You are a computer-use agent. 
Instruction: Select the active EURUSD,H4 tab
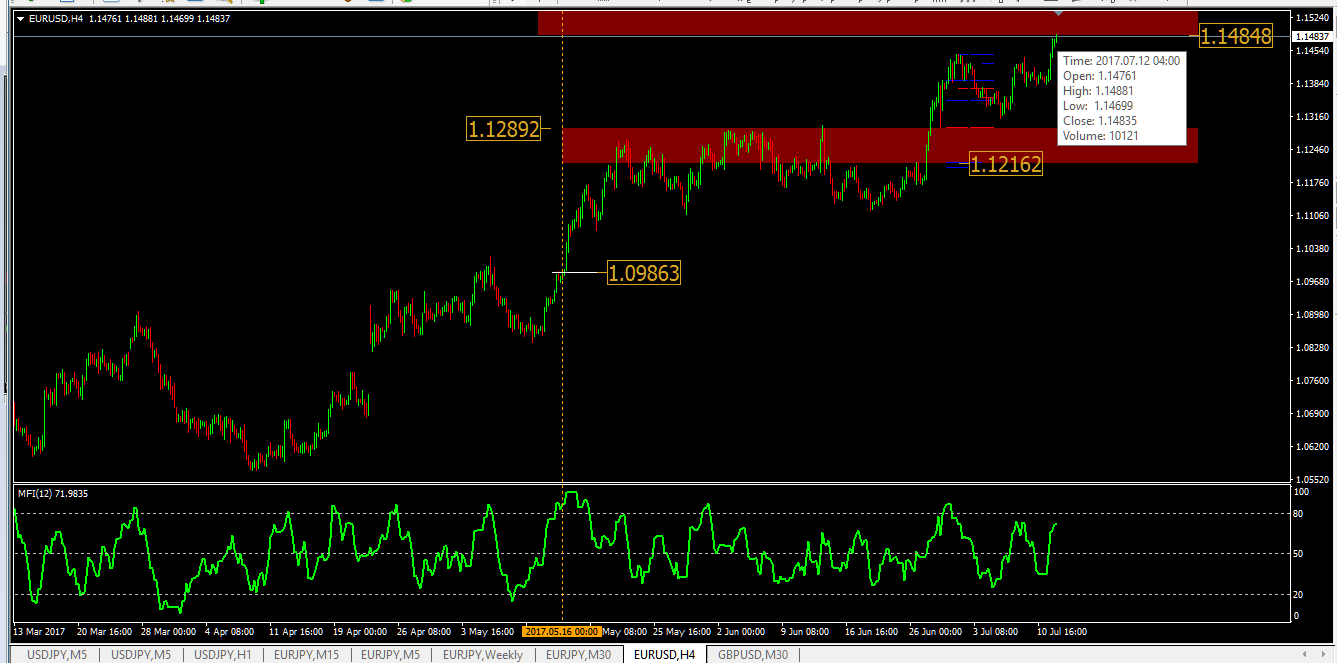pyautogui.click(x=664, y=655)
